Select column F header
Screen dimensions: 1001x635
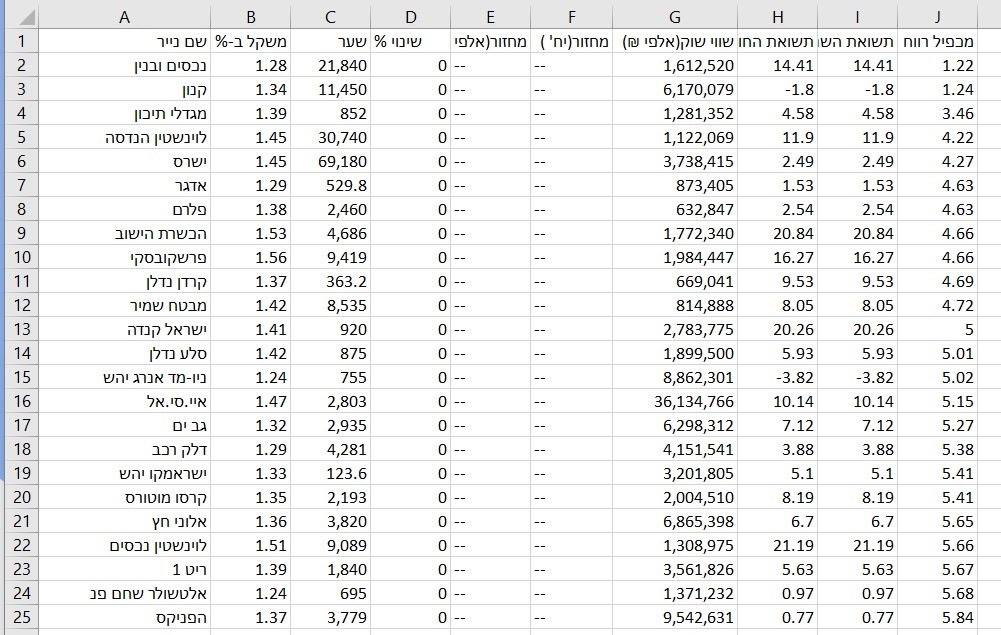(x=571, y=17)
